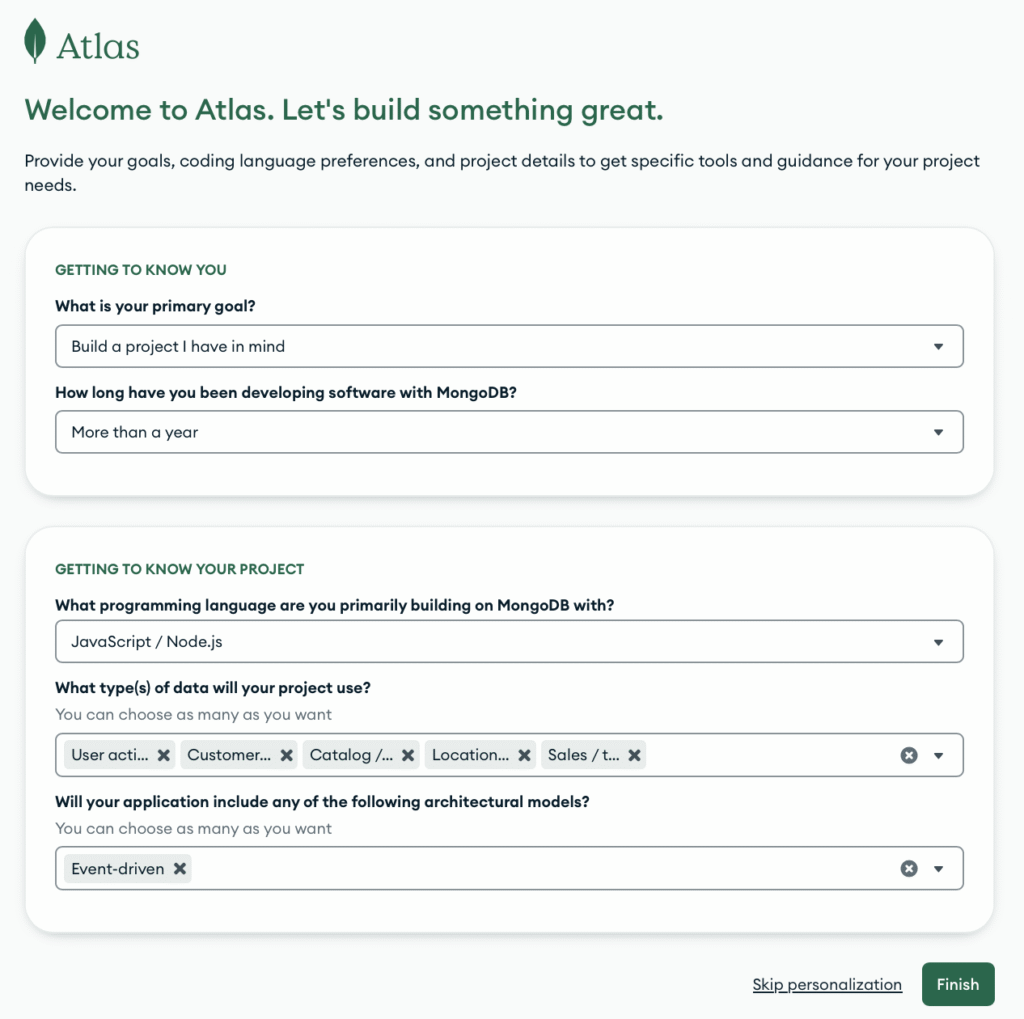
Task: Click inside the architectural models field
Action: click(542, 869)
